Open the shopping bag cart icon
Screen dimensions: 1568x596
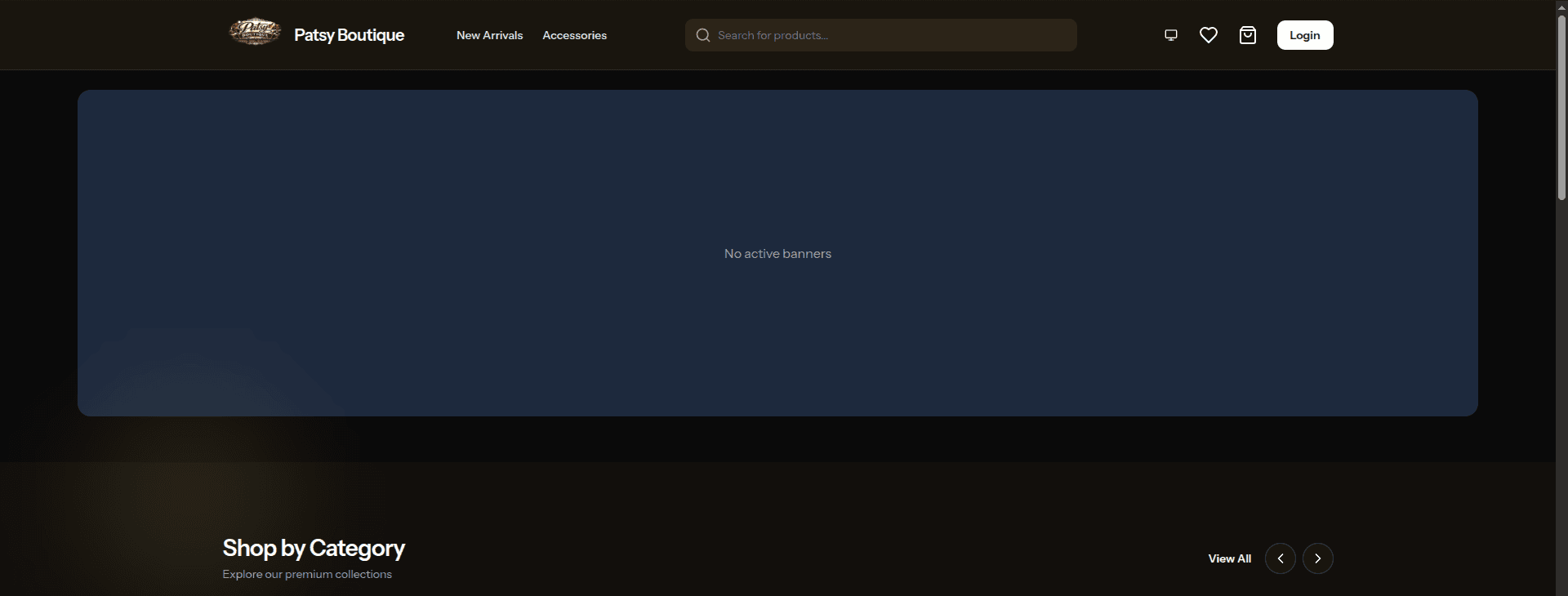(1247, 35)
